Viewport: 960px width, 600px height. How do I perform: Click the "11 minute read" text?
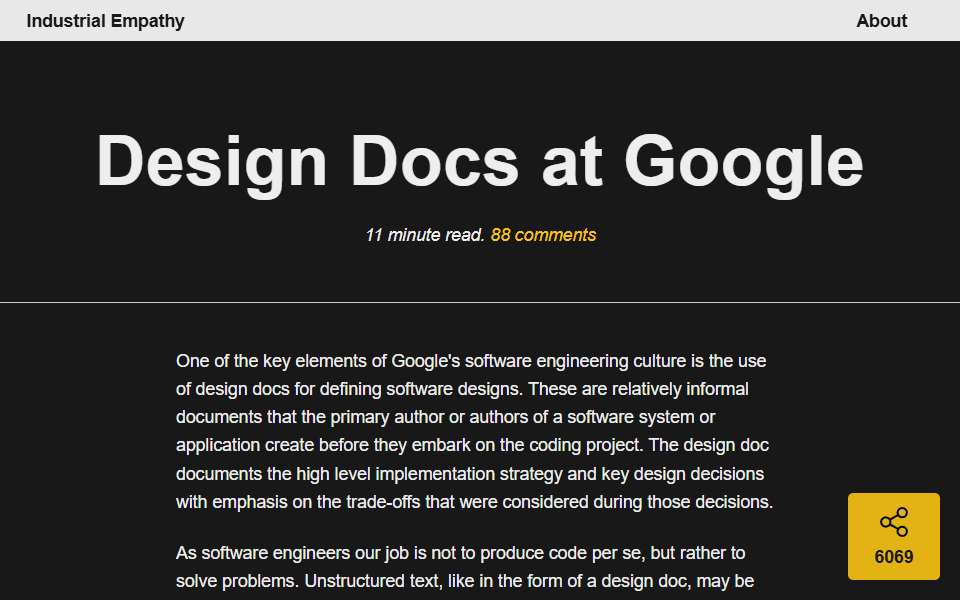(x=425, y=235)
